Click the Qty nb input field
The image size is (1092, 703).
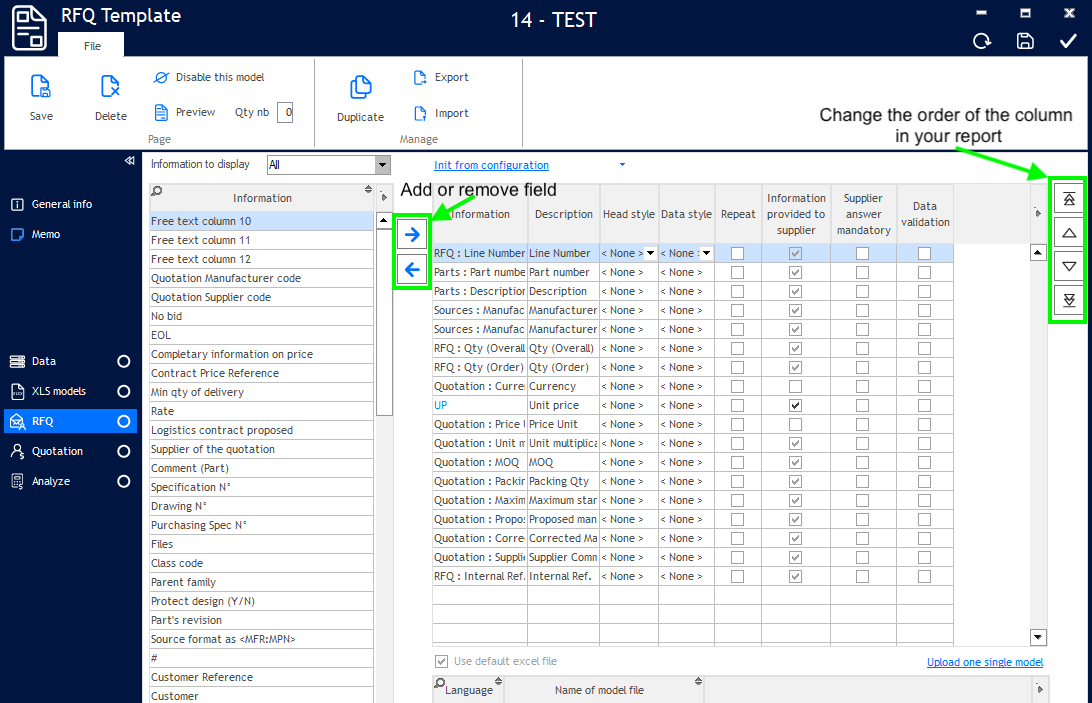click(285, 113)
